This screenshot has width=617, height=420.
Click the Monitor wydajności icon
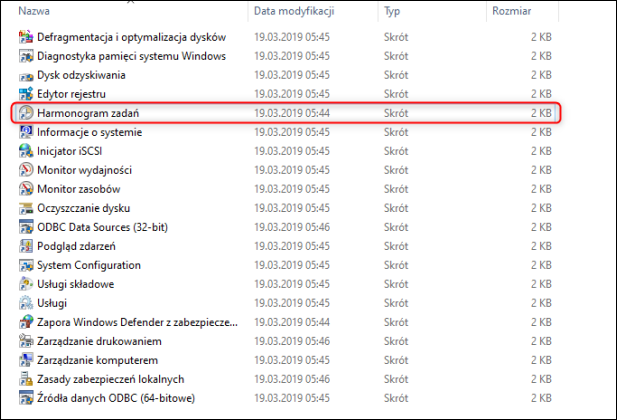pyautogui.click(x=26, y=170)
